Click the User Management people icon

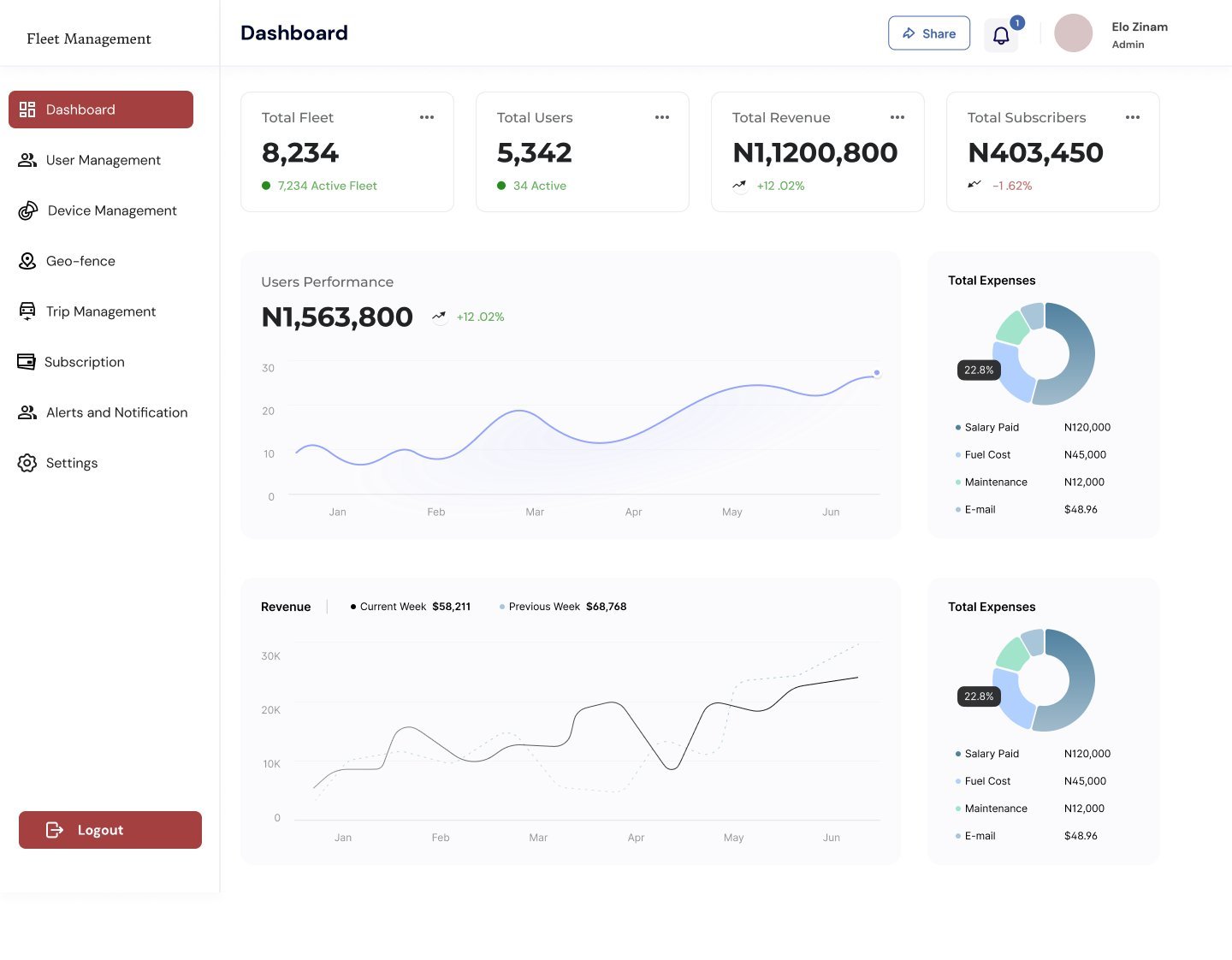click(x=27, y=160)
